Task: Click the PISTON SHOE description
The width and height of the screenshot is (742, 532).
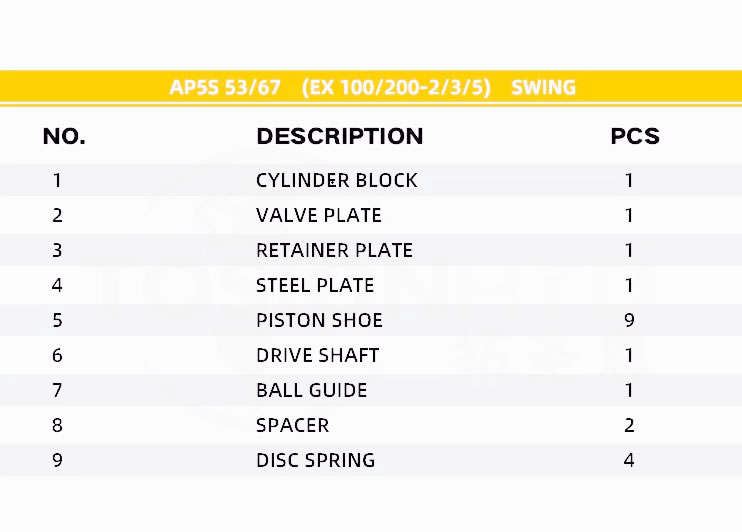Action: point(319,321)
